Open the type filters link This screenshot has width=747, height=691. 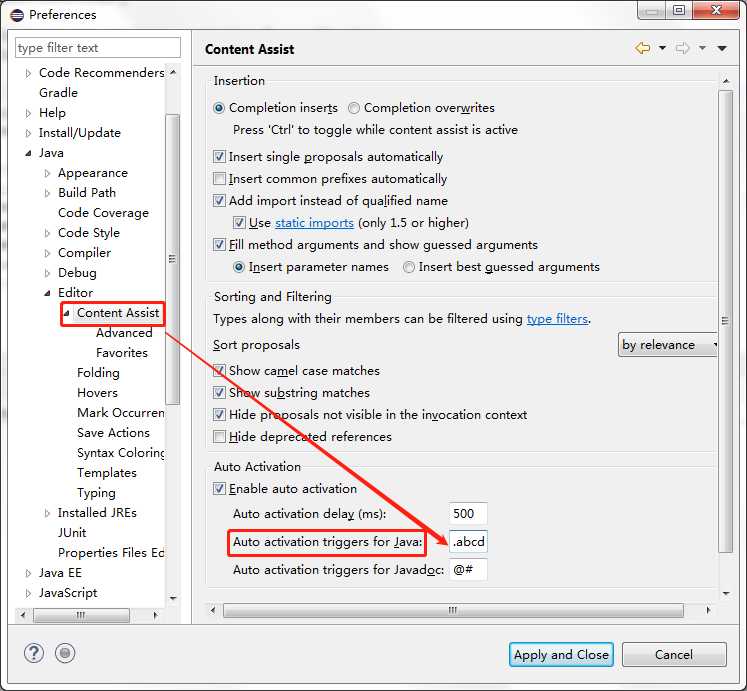[x=557, y=318]
